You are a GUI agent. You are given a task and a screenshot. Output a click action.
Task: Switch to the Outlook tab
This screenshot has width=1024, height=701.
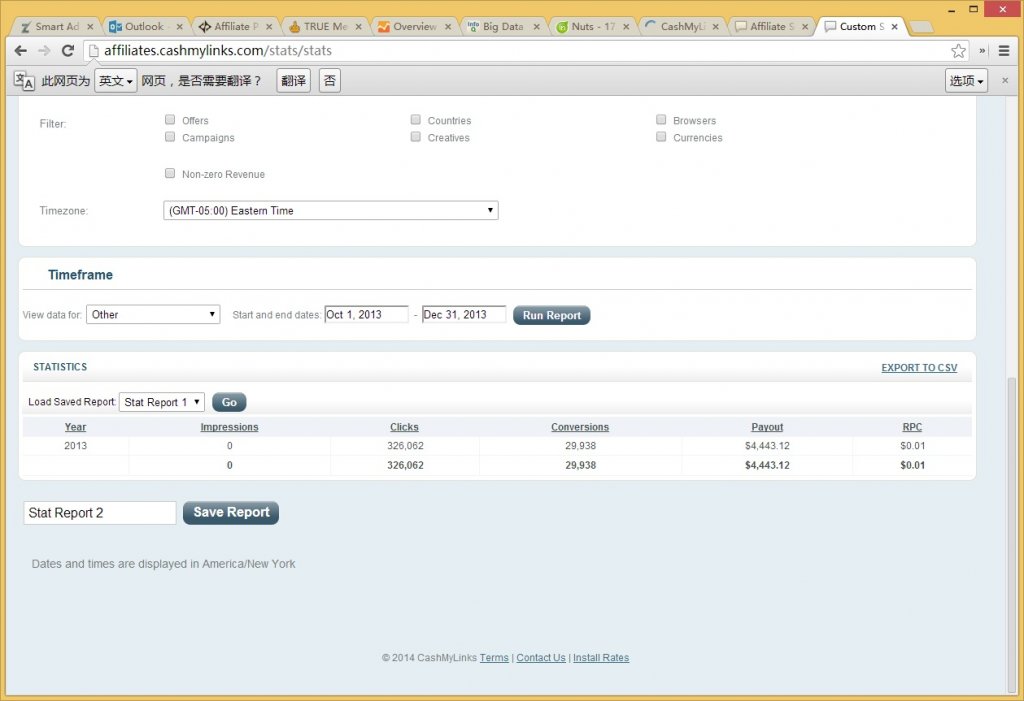click(x=144, y=27)
